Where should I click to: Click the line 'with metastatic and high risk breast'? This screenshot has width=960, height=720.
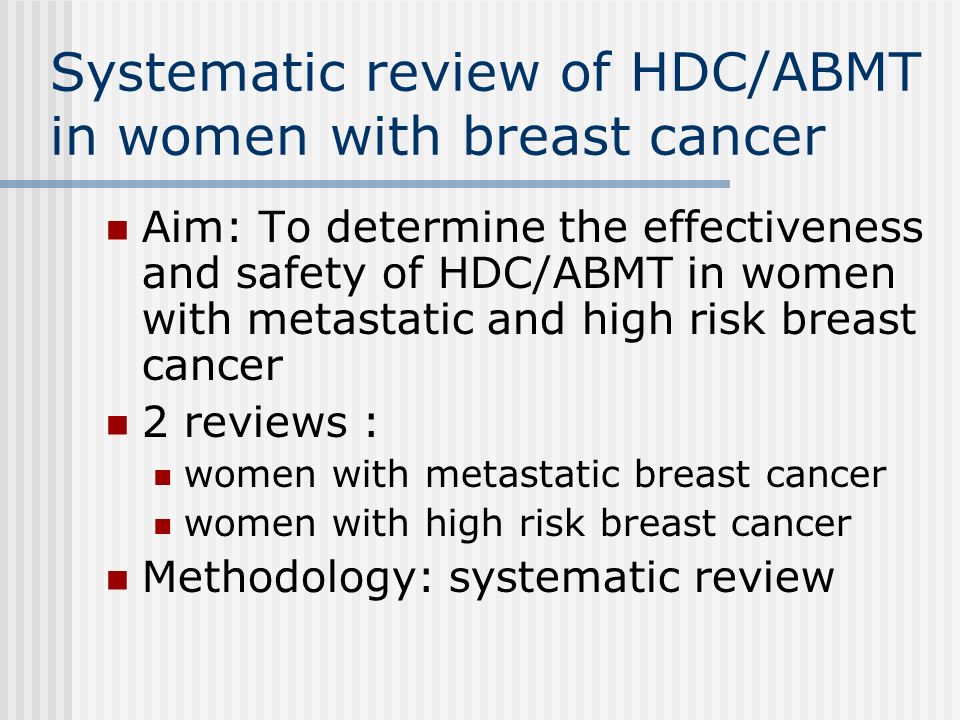[529, 320]
